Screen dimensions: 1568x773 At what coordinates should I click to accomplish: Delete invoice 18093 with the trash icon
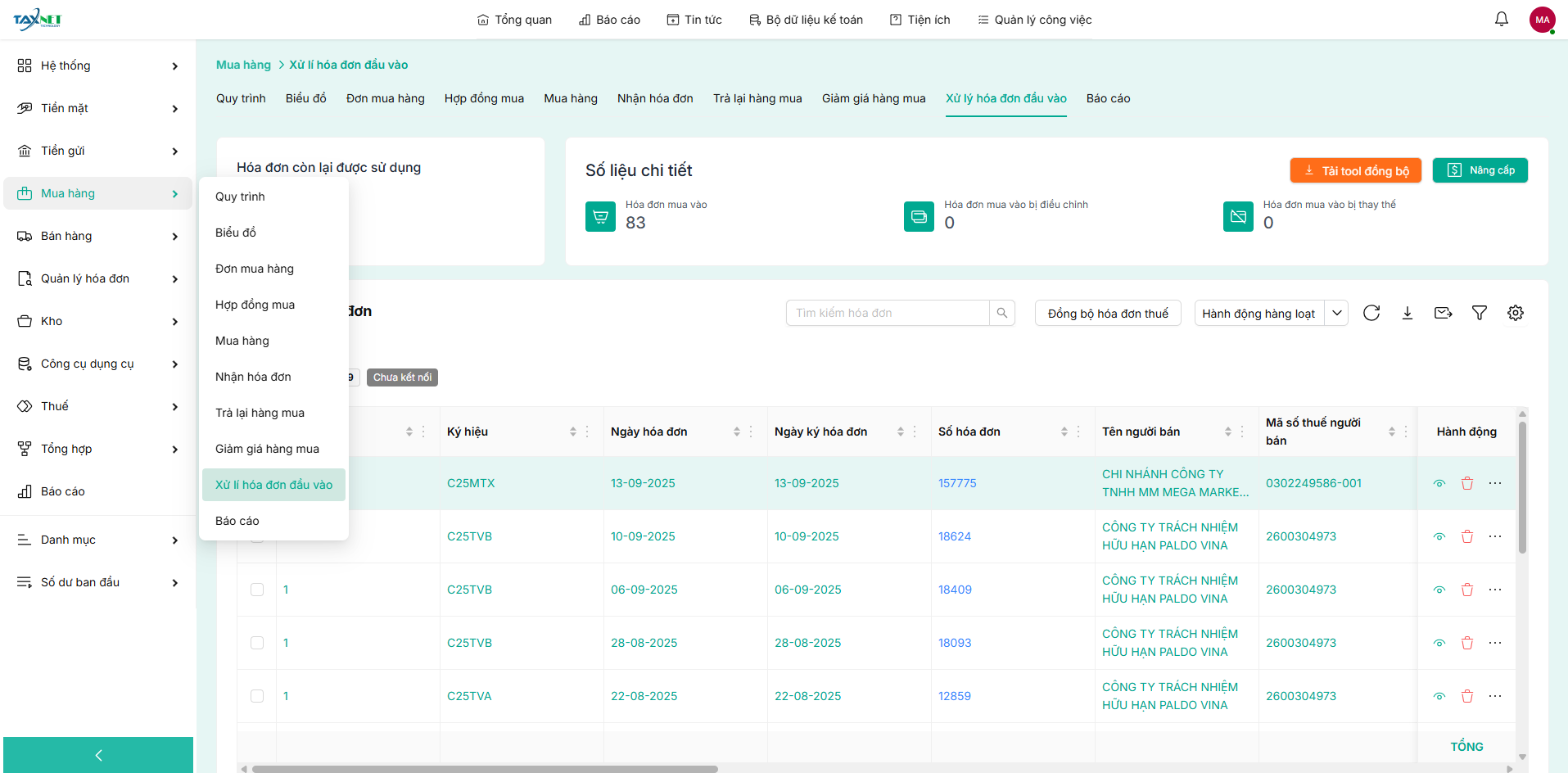tap(1467, 643)
